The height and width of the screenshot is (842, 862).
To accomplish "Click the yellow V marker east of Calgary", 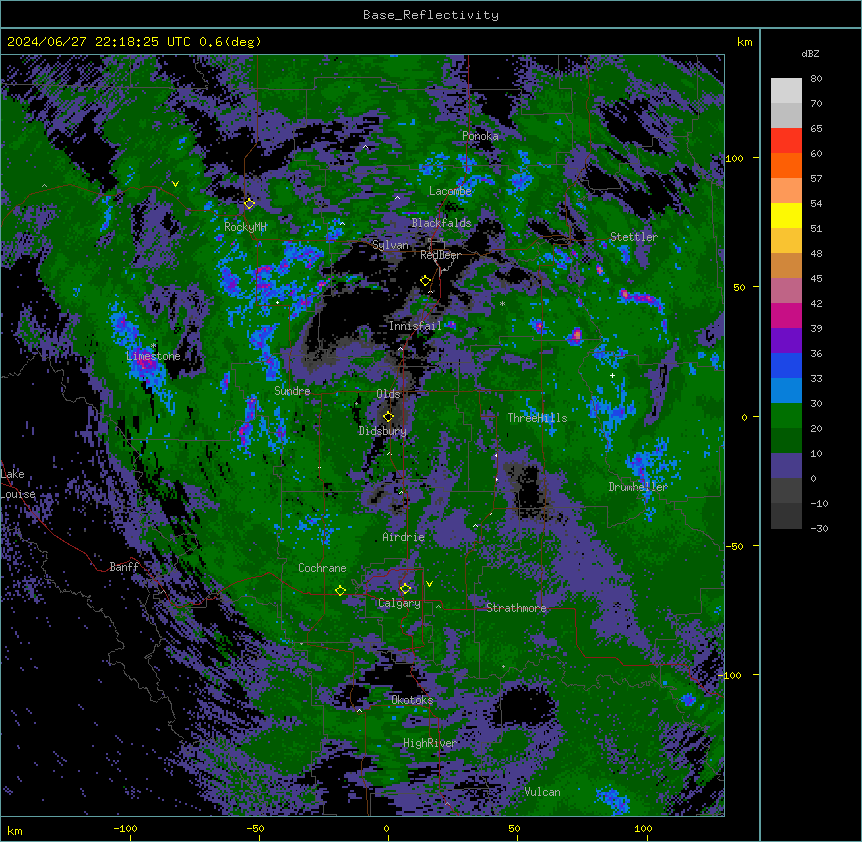I will (429, 584).
